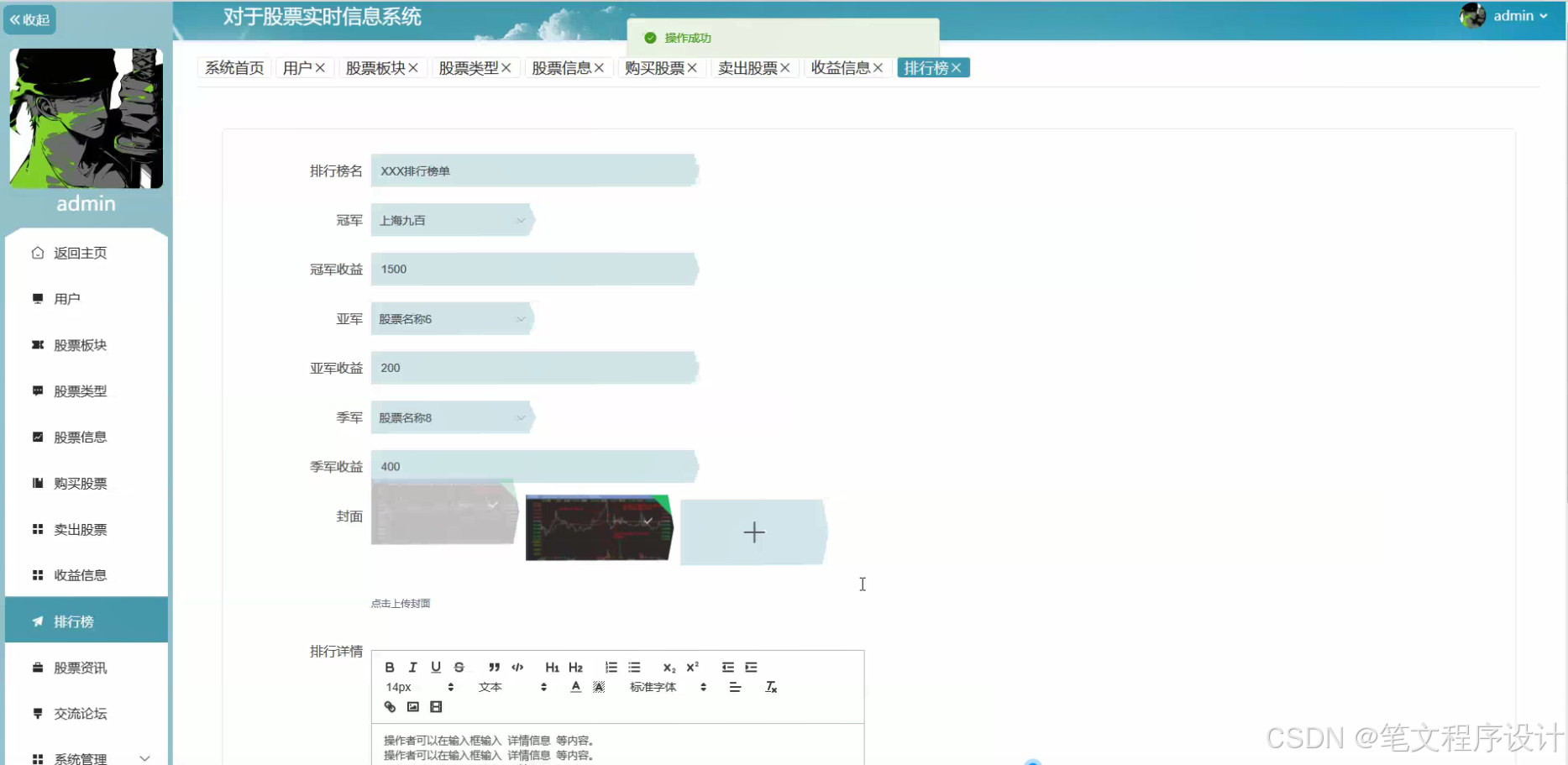Switch to the 股票类型 tab
The height and width of the screenshot is (765, 1568).
(x=469, y=68)
